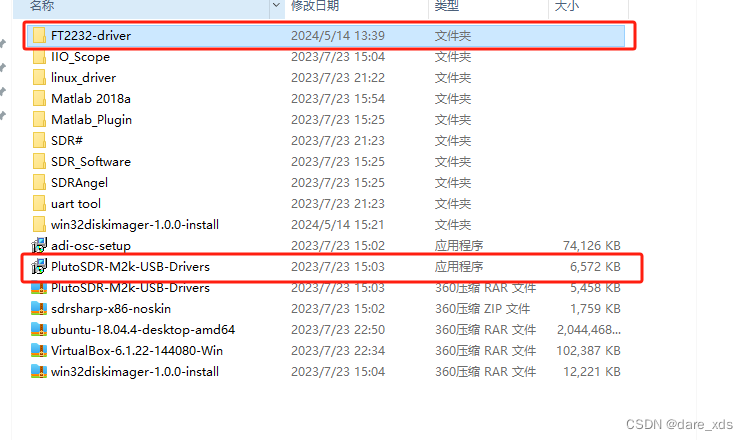This screenshot has height=440, width=748.
Task: Open the 名称 column header dropdown arrow
Action: point(276,5)
